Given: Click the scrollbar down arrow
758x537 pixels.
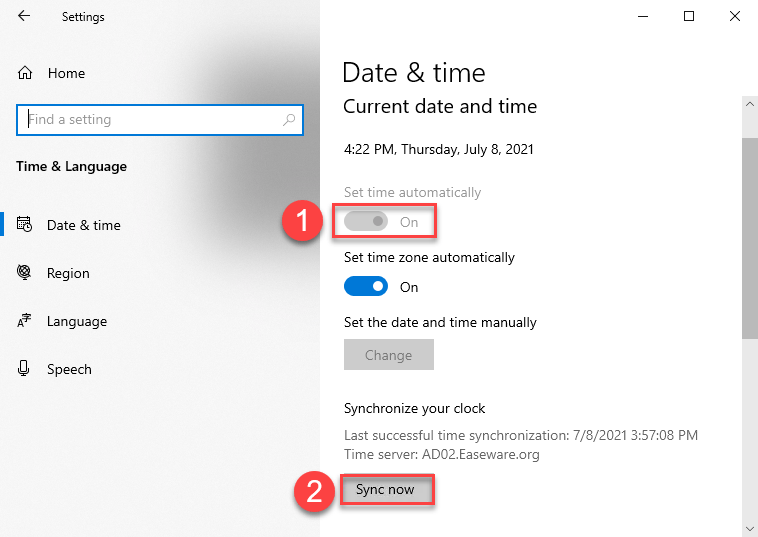Looking at the screenshot, I should [750, 529].
